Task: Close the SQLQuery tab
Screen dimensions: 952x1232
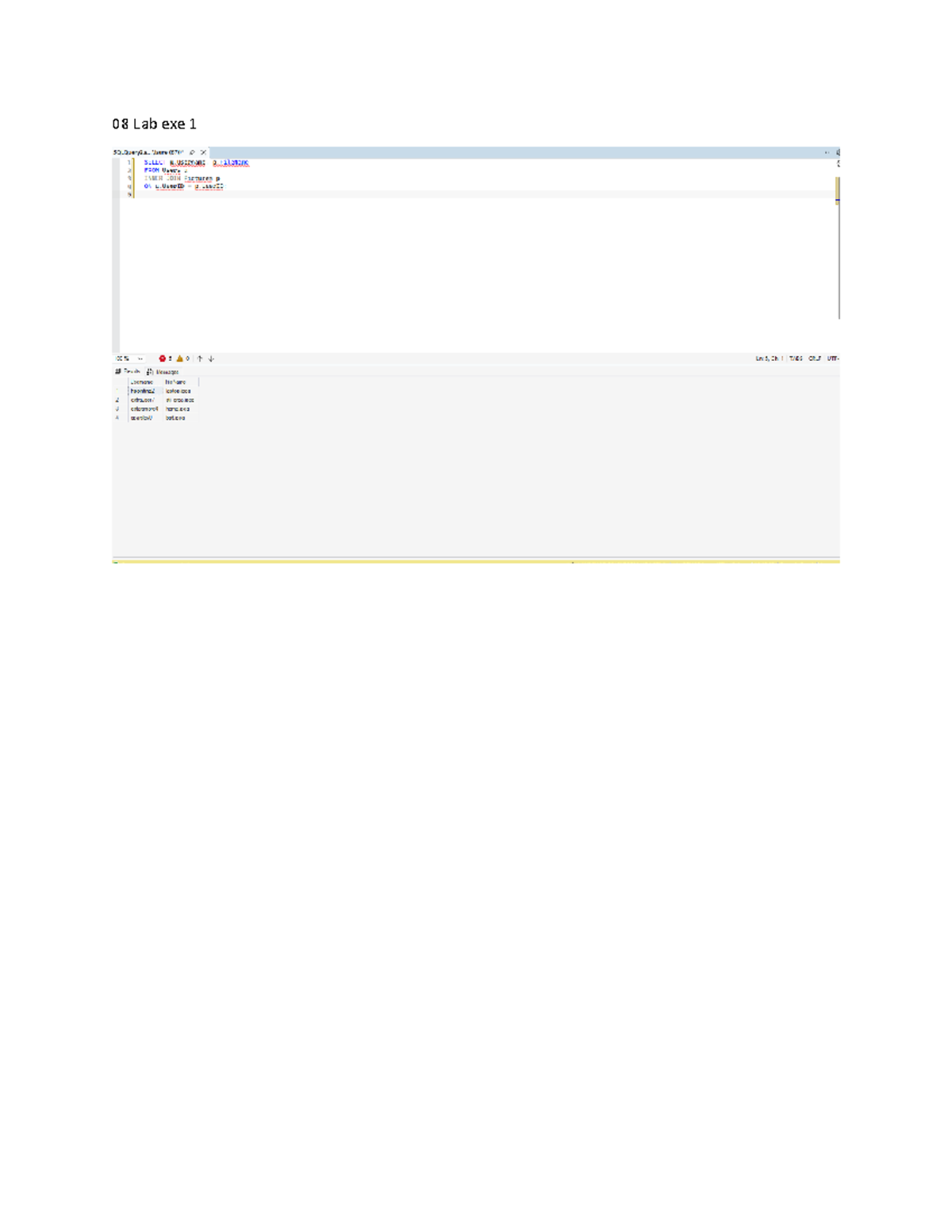Action: click(203, 152)
